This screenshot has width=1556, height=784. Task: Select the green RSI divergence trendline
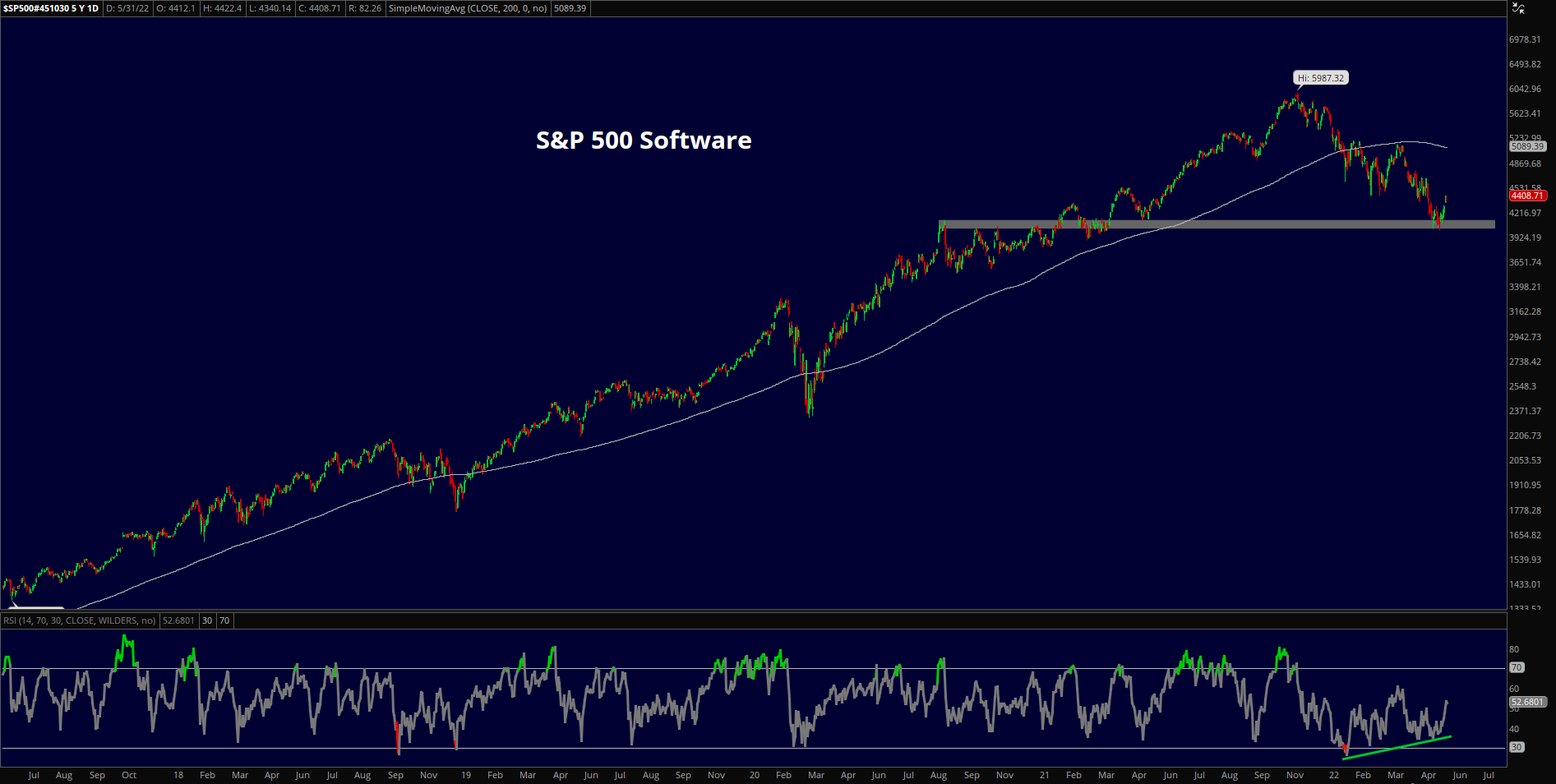pyautogui.click(x=1397, y=747)
